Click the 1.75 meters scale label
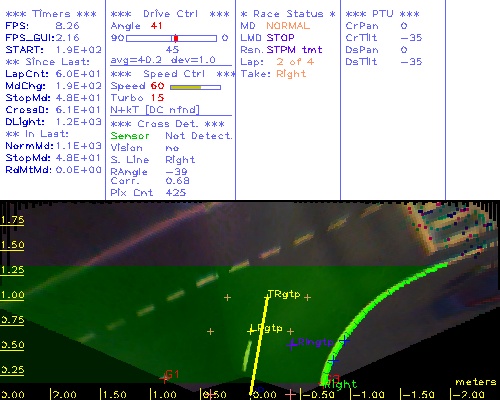500x400 pixels. pos(12,220)
